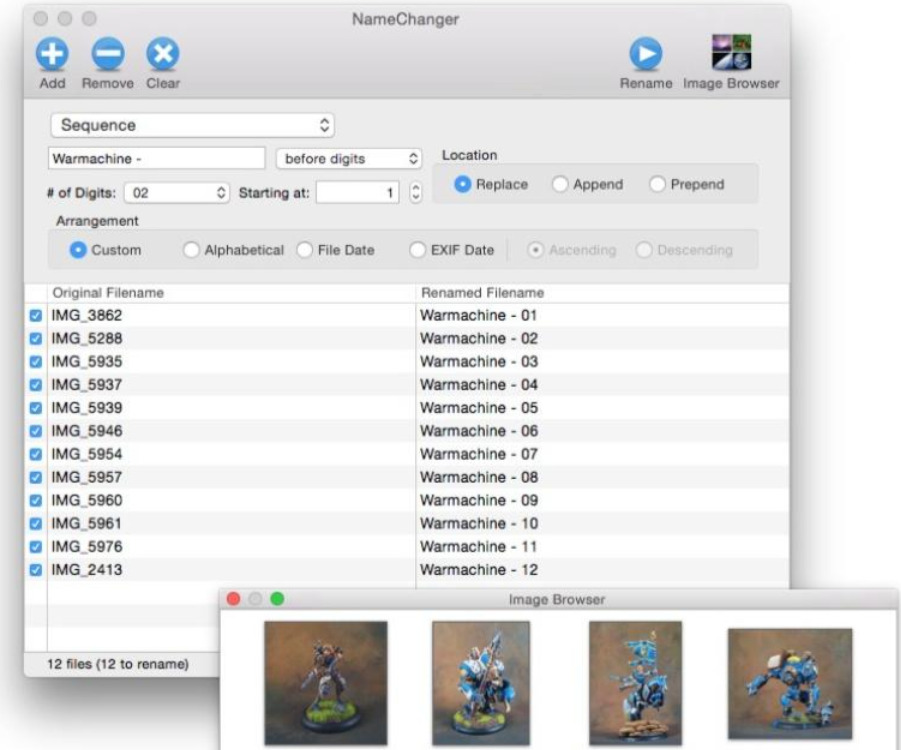Open second Image Browser thumbnail with spear knight

tap(481, 683)
